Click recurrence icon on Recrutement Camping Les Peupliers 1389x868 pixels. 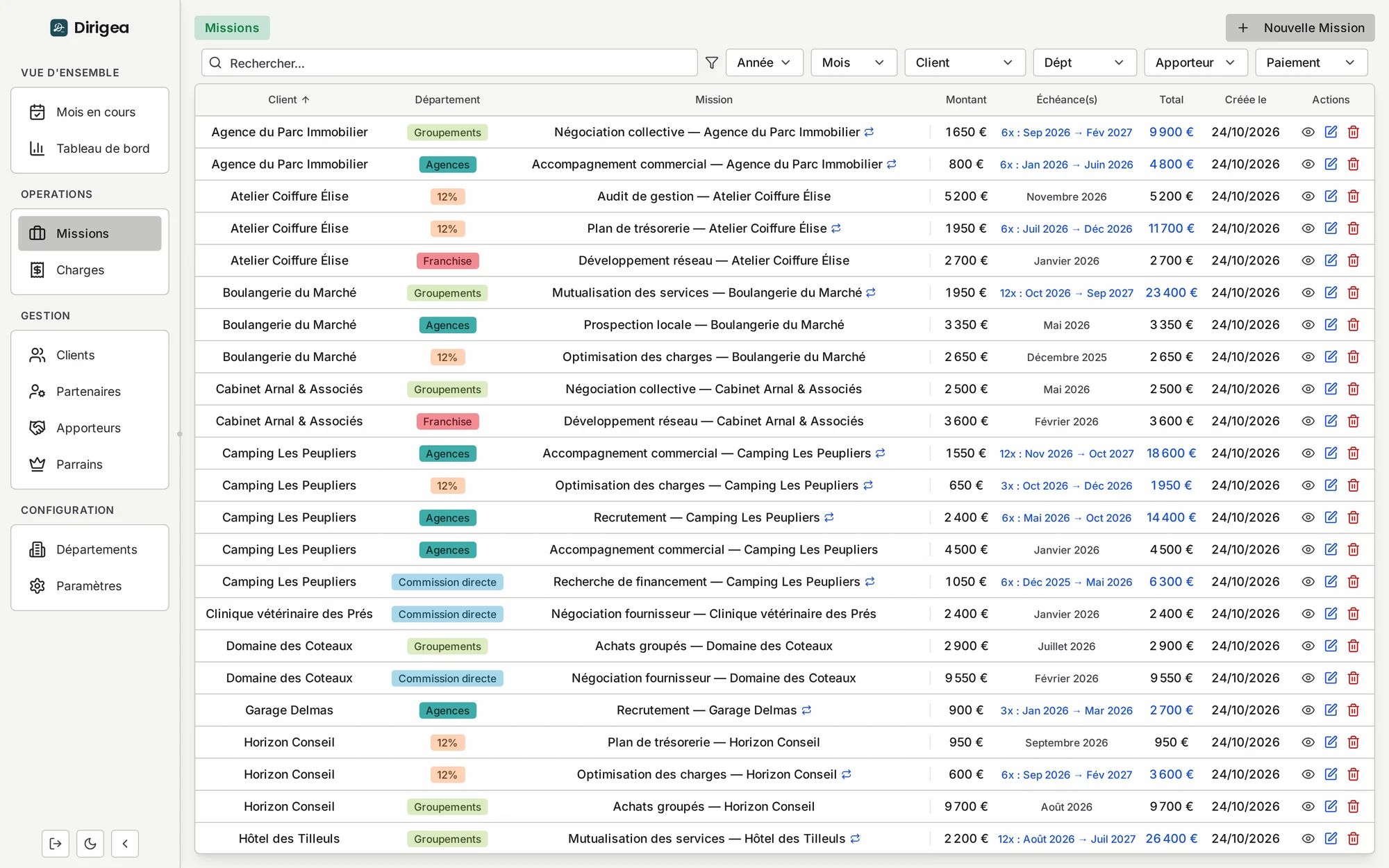[x=829, y=517]
